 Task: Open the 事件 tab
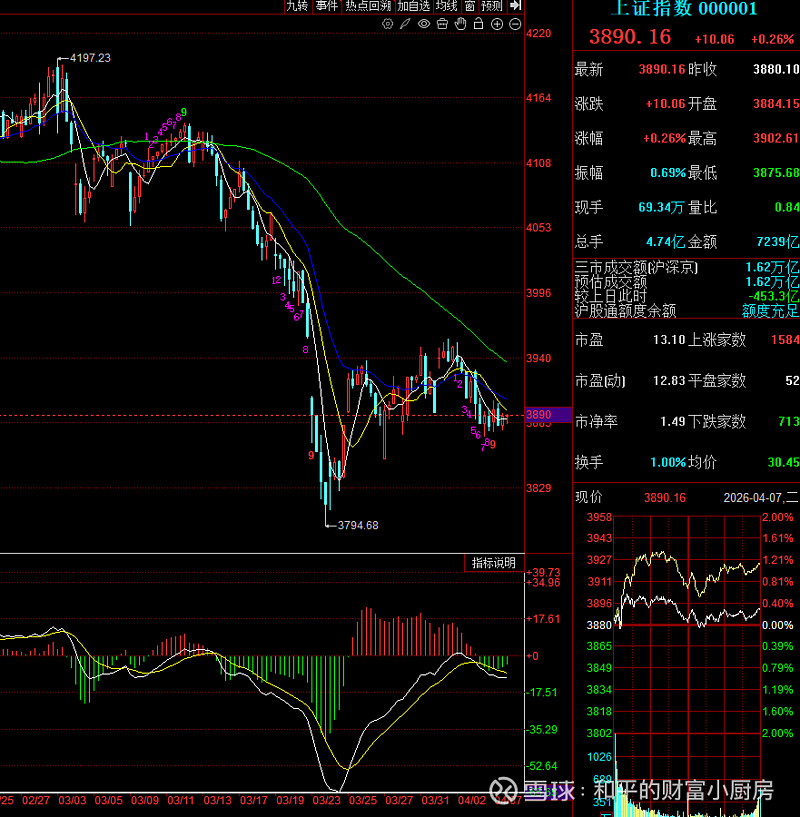click(327, 6)
